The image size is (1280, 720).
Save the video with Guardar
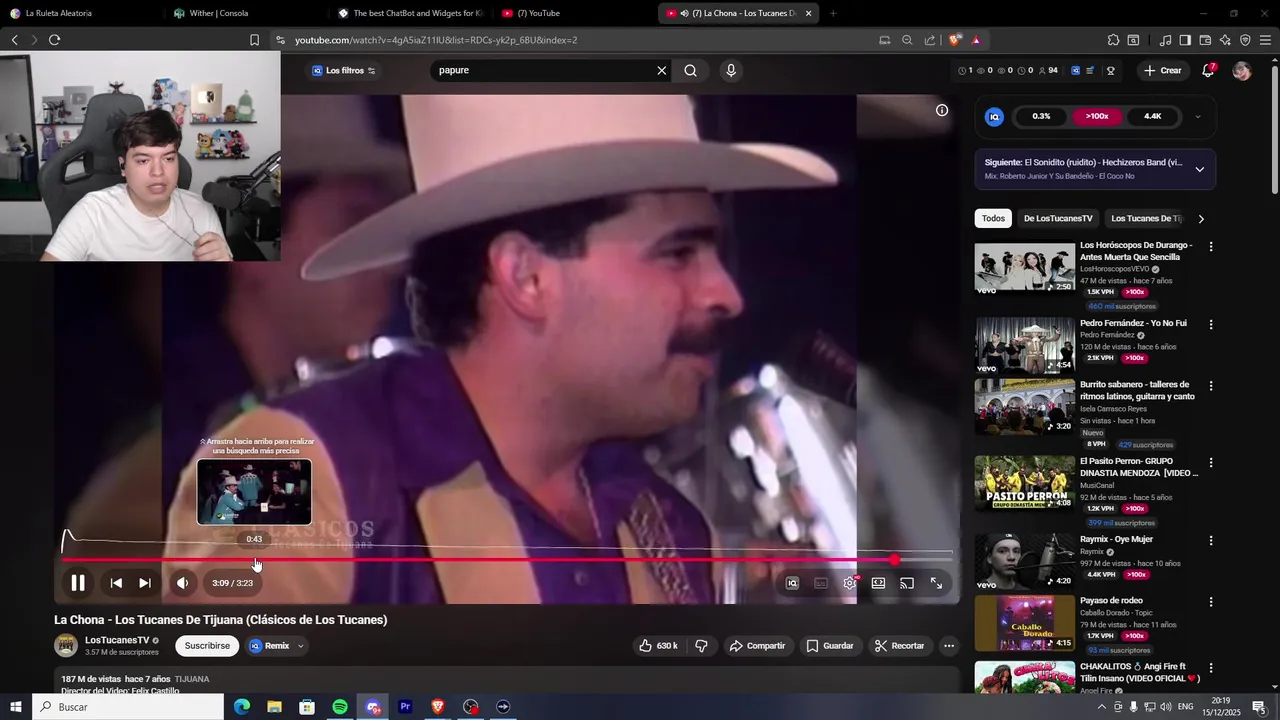tap(830, 646)
